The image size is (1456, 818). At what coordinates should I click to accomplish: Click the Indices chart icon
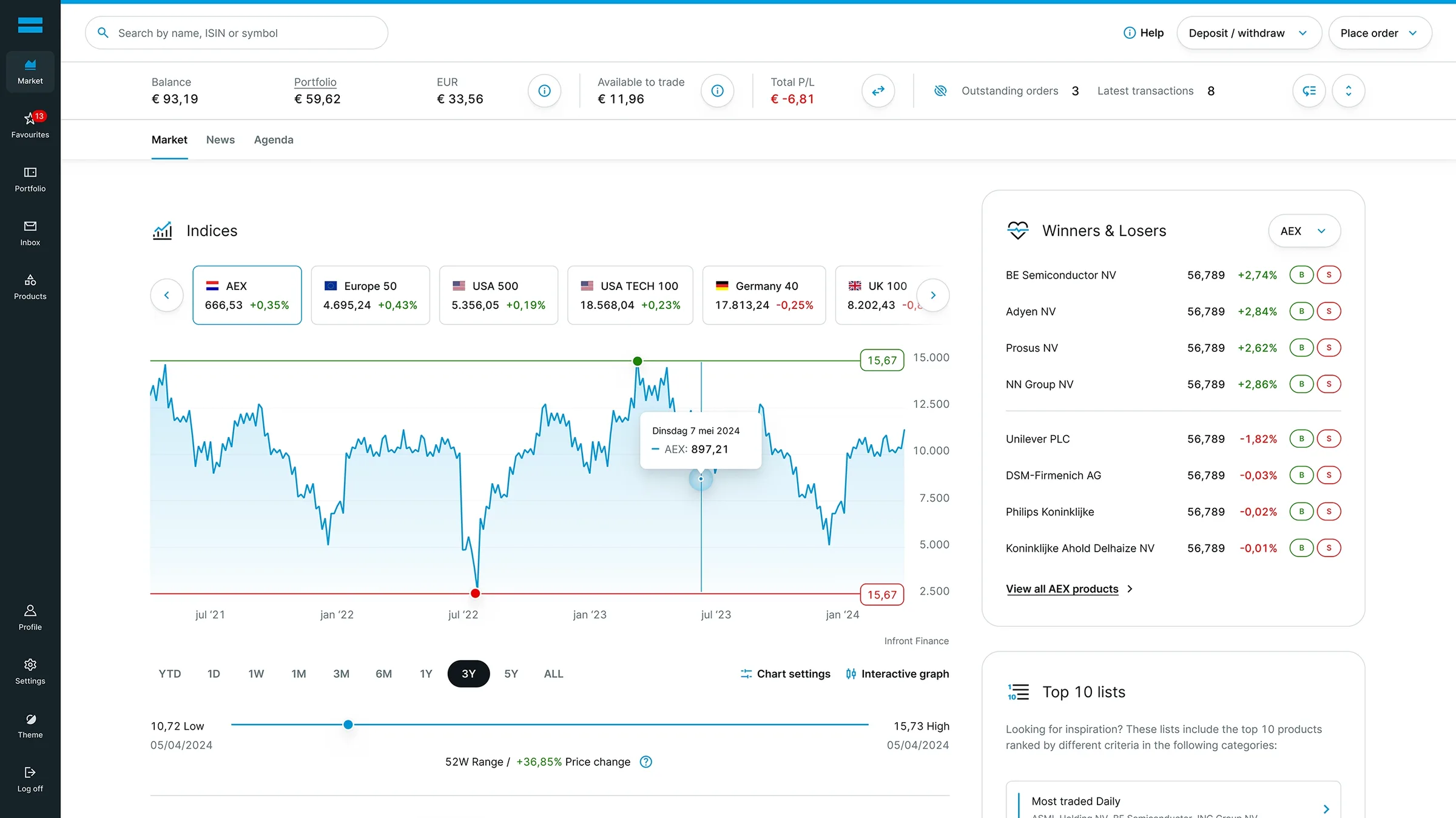click(x=162, y=231)
